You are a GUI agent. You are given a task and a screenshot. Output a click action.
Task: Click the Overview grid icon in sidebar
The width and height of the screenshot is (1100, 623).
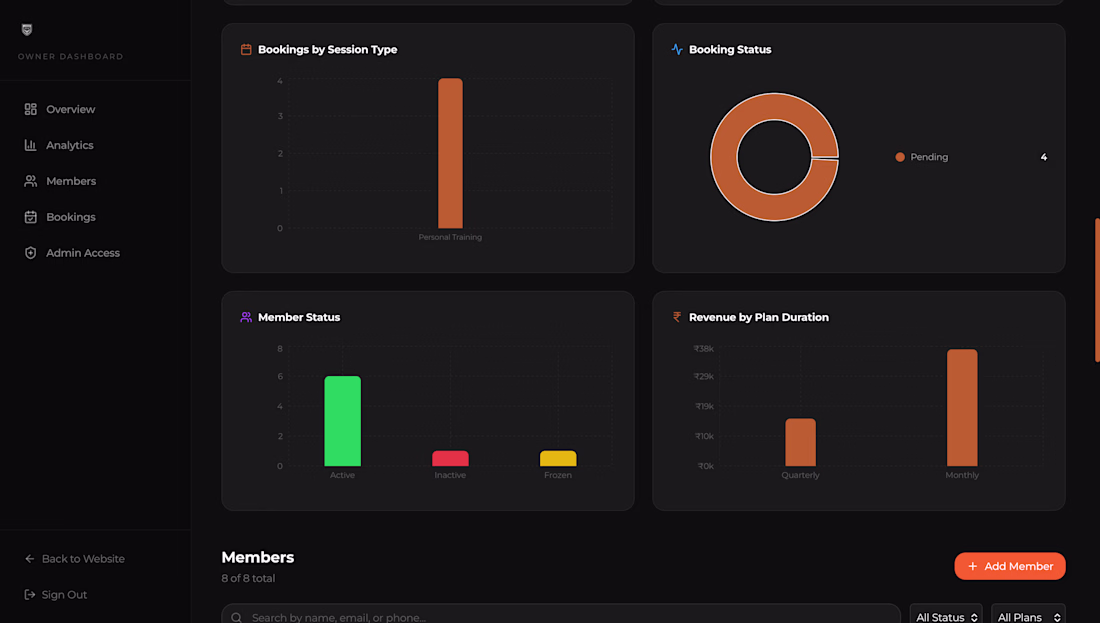(30, 109)
